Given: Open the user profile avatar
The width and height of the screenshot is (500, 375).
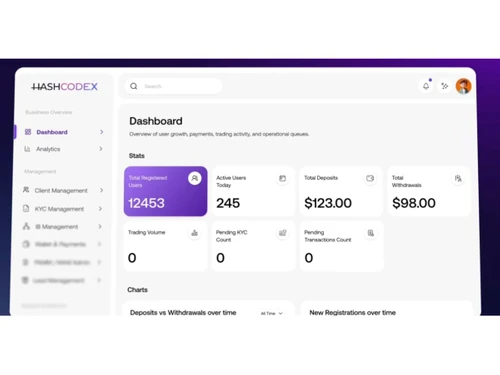Looking at the screenshot, I should (463, 86).
